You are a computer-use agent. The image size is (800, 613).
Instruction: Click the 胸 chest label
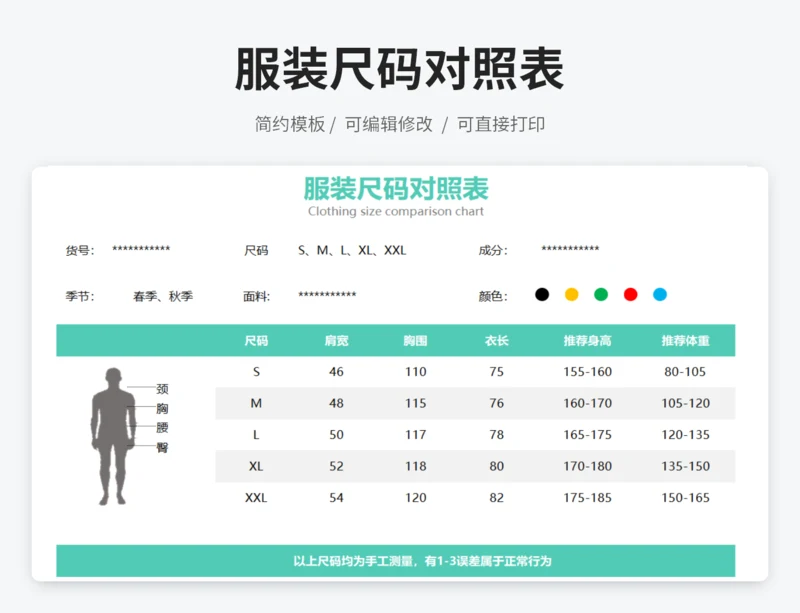point(162,408)
